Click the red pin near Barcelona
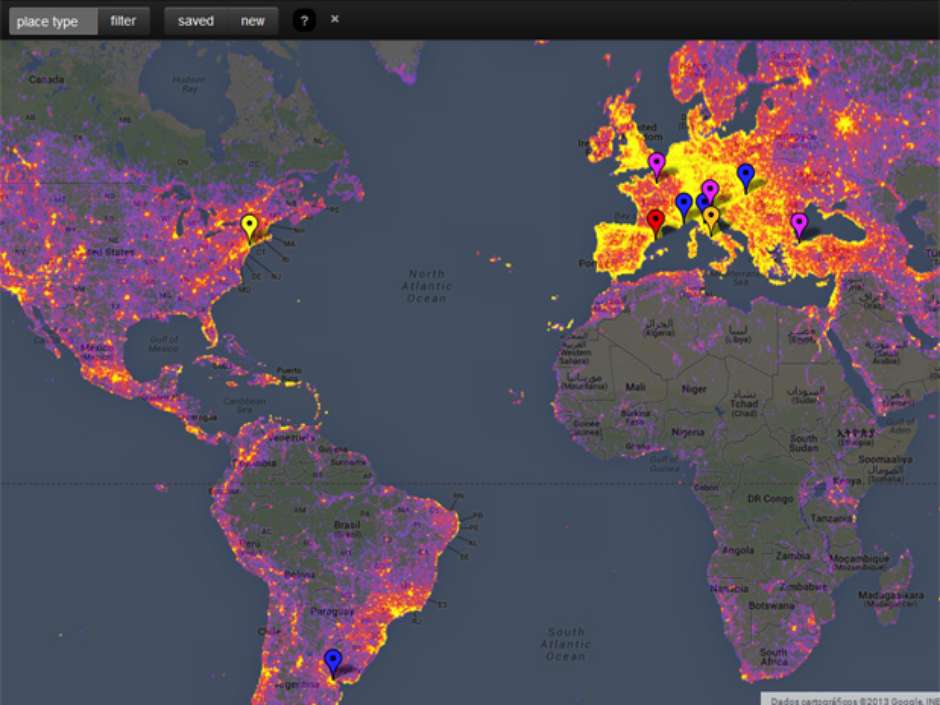 (x=656, y=220)
